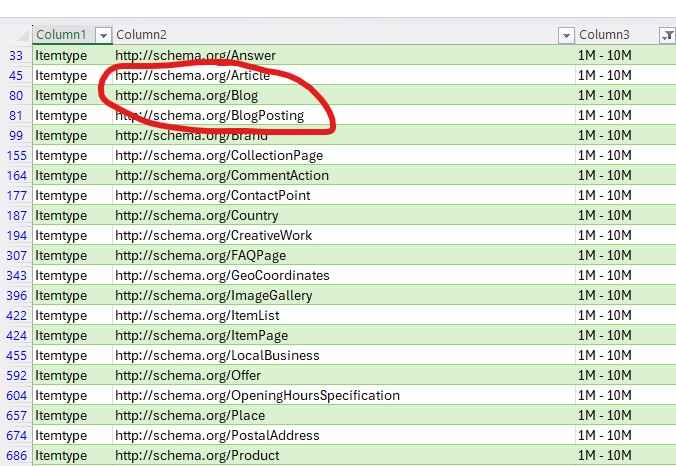Image resolution: width=676 pixels, height=466 pixels.
Task: Select row header 424
Action: [x=16, y=335]
